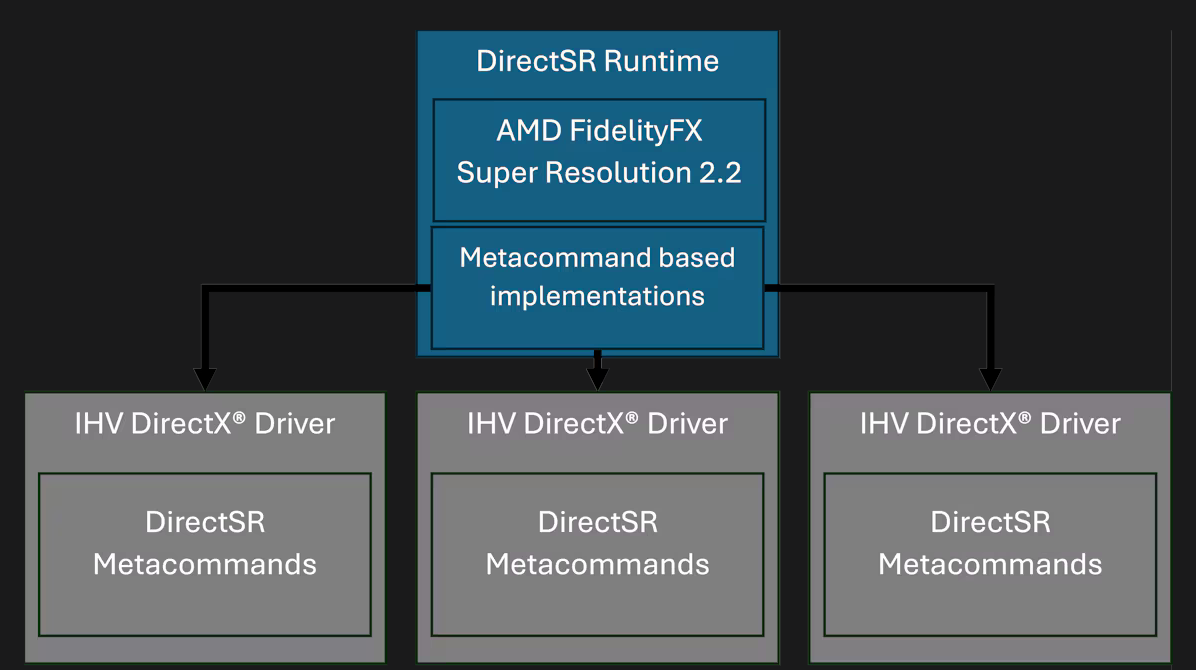
Task: Click the ® symbol in the left driver label
Action: 238,415
